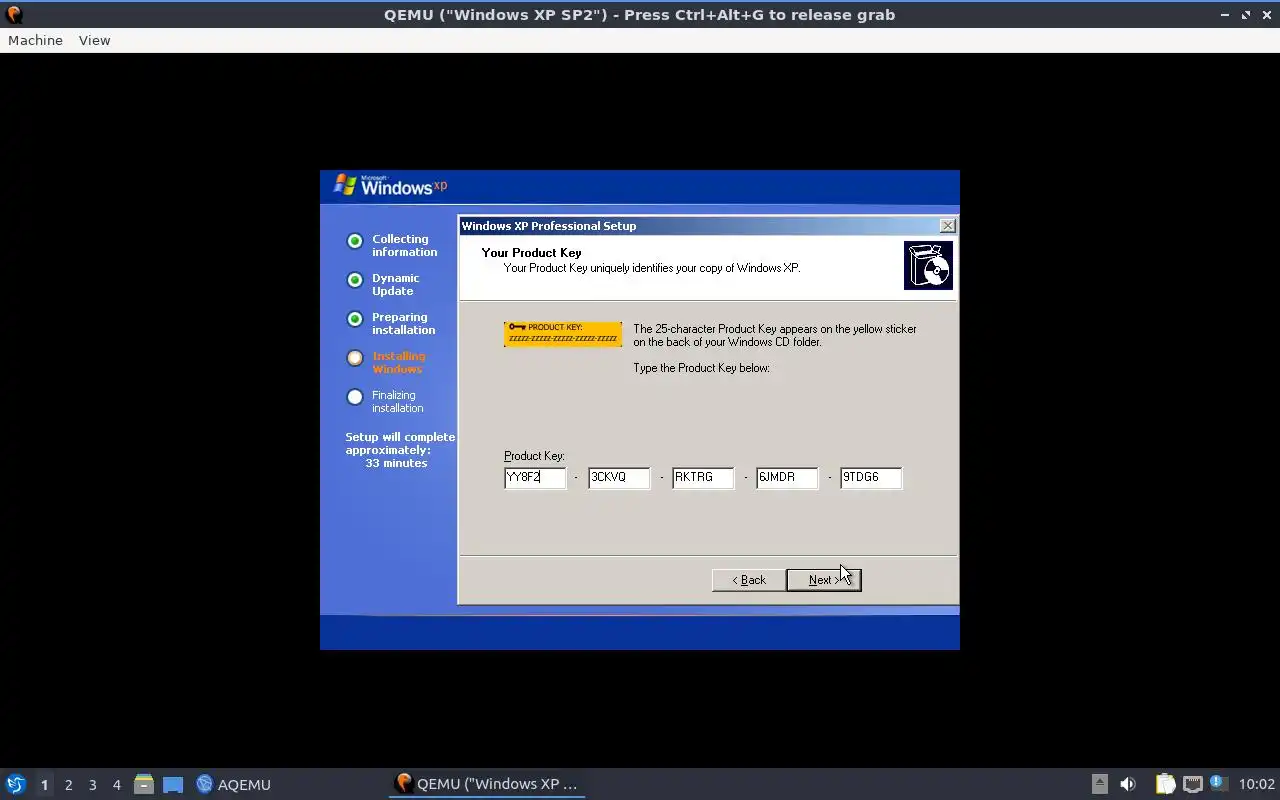The image size is (1280, 800).
Task: Click the fifth product key field 9TDG6
Action: [871, 478]
